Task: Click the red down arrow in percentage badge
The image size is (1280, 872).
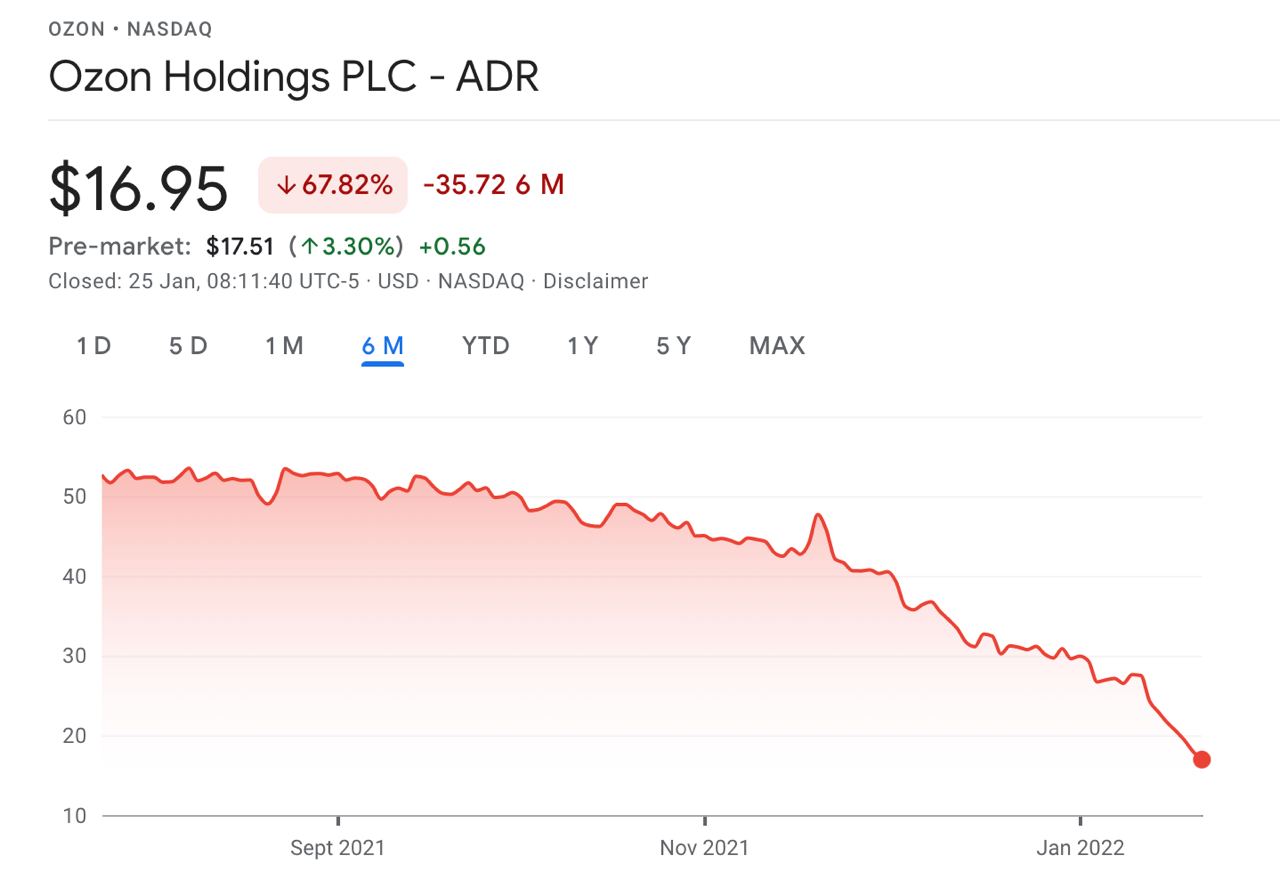Action: pyautogui.click(x=286, y=185)
